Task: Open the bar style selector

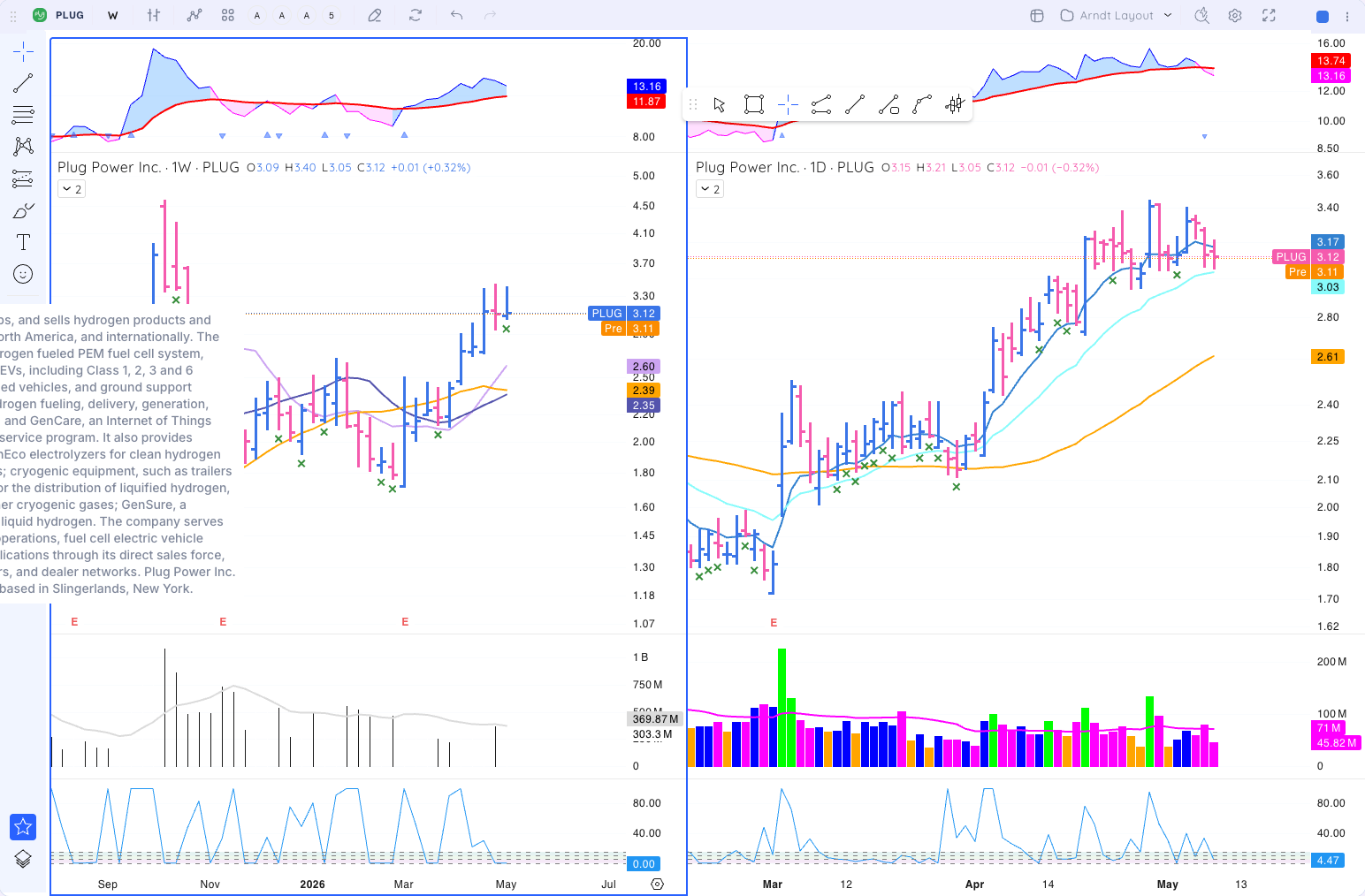Action: (x=154, y=15)
